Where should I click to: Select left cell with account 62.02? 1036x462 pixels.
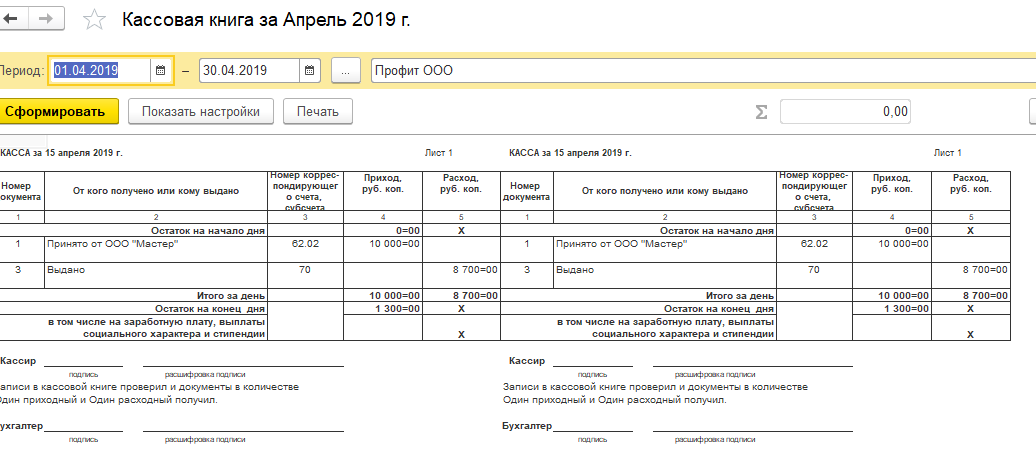305,250
